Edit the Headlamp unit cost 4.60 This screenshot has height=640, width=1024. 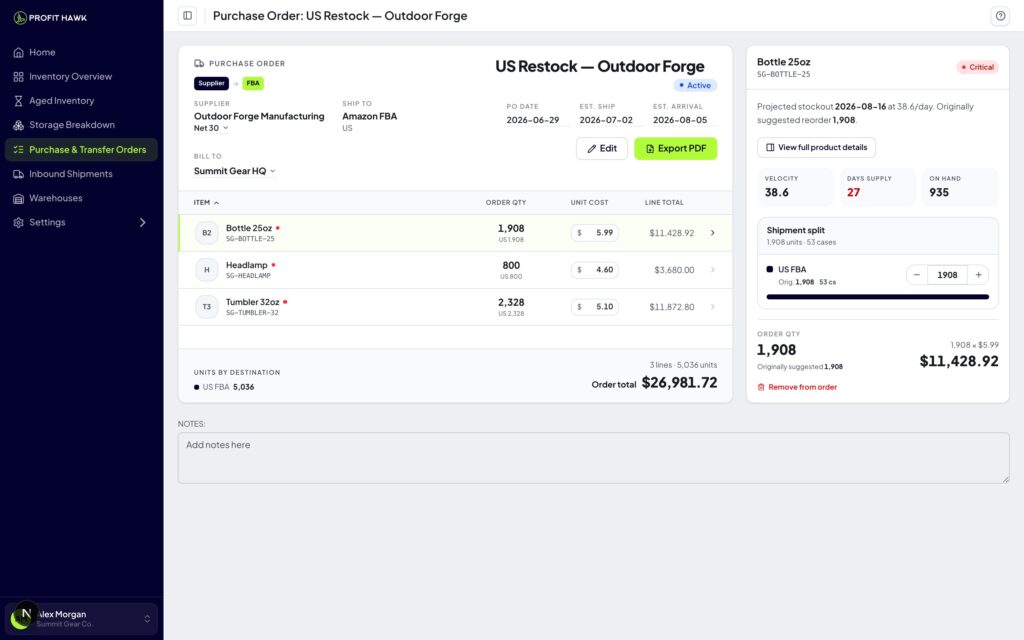595,270
